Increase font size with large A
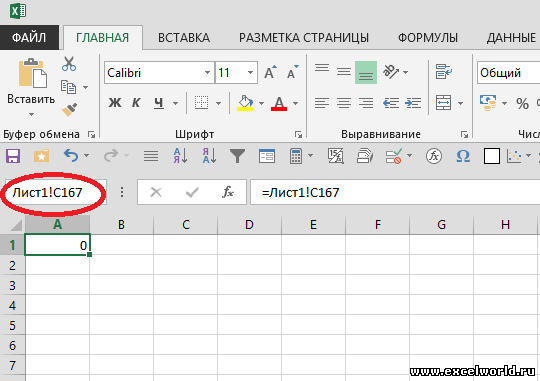The width and height of the screenshot is (540, 381). click(x=270, y=72)
